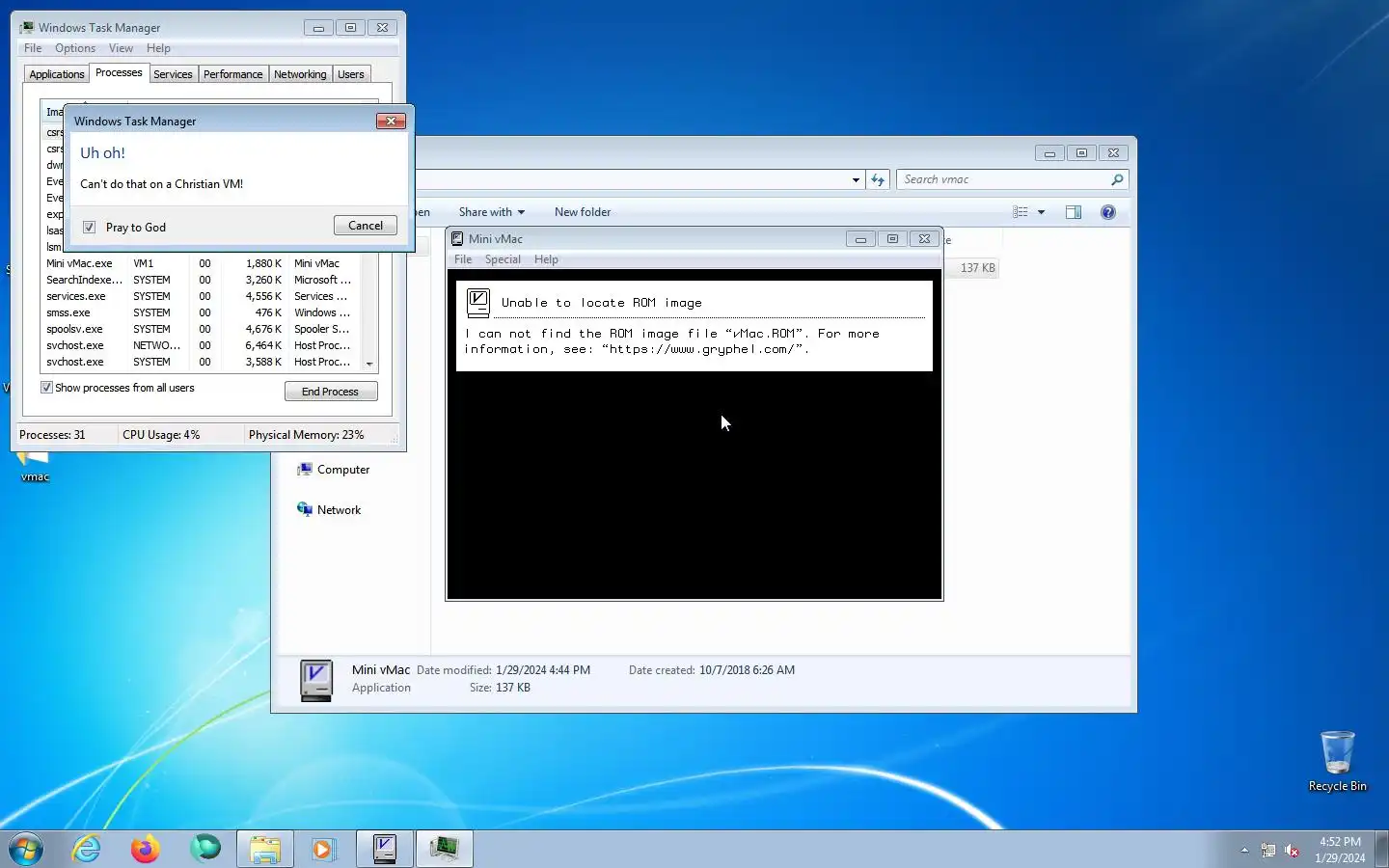1389x868 pixels.
Task: Launch Internet Explorer from the taskbar
Action: pyautogui.click(x=87, y=849)
